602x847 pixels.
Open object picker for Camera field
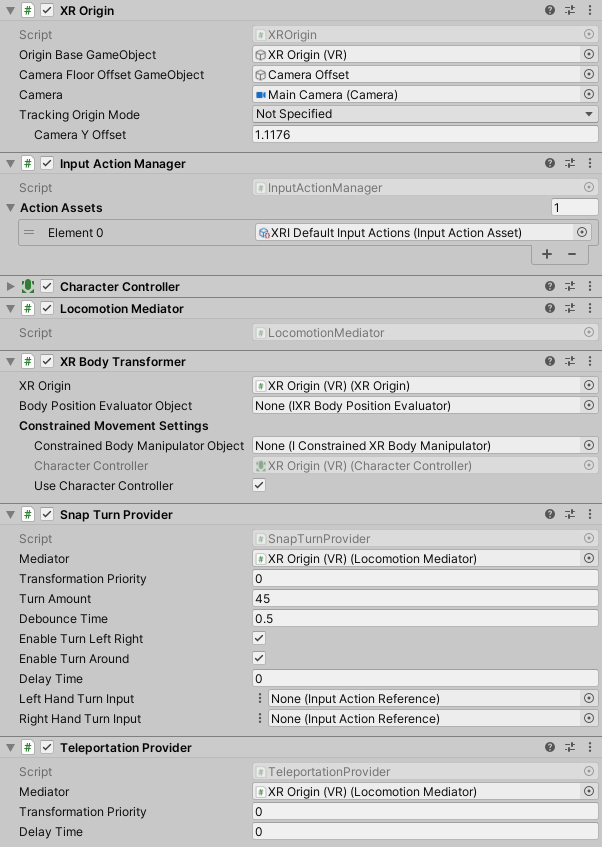pyautogui.click(x=588, y=95)
